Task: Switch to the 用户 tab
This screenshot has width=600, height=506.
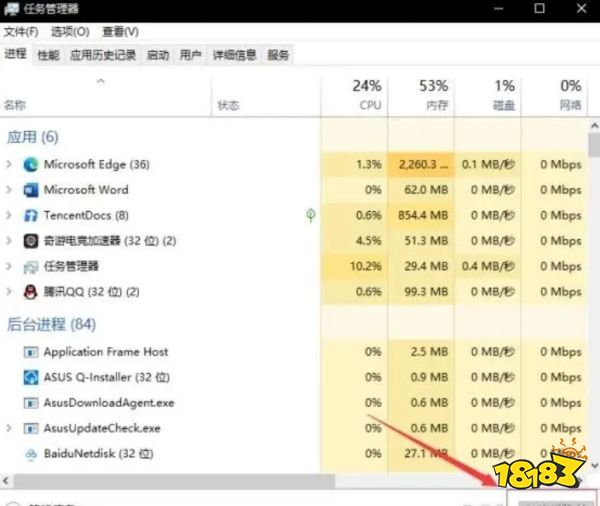Action: (x=191, y=55)
